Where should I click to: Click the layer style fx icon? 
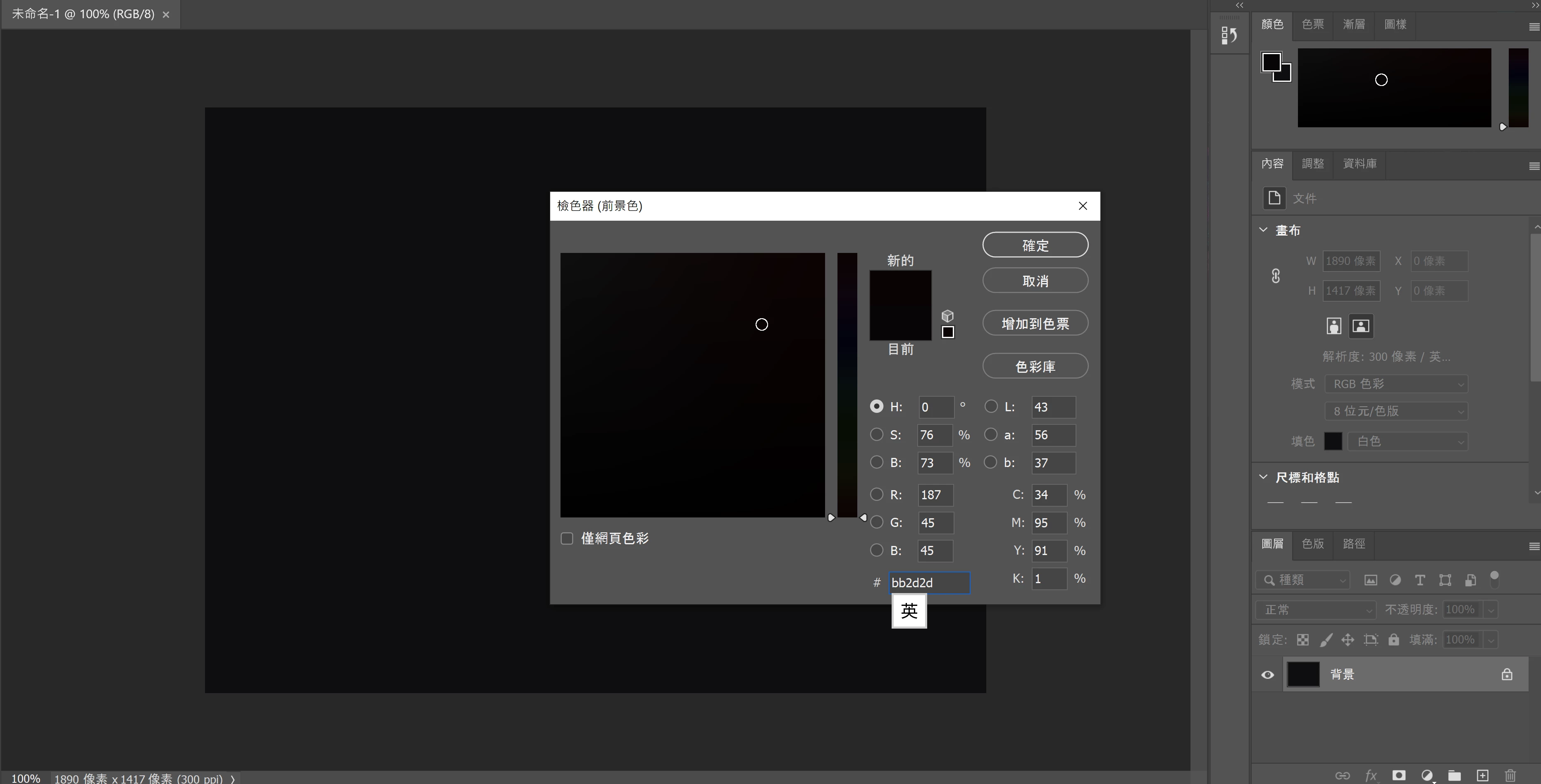[1371, 775]
